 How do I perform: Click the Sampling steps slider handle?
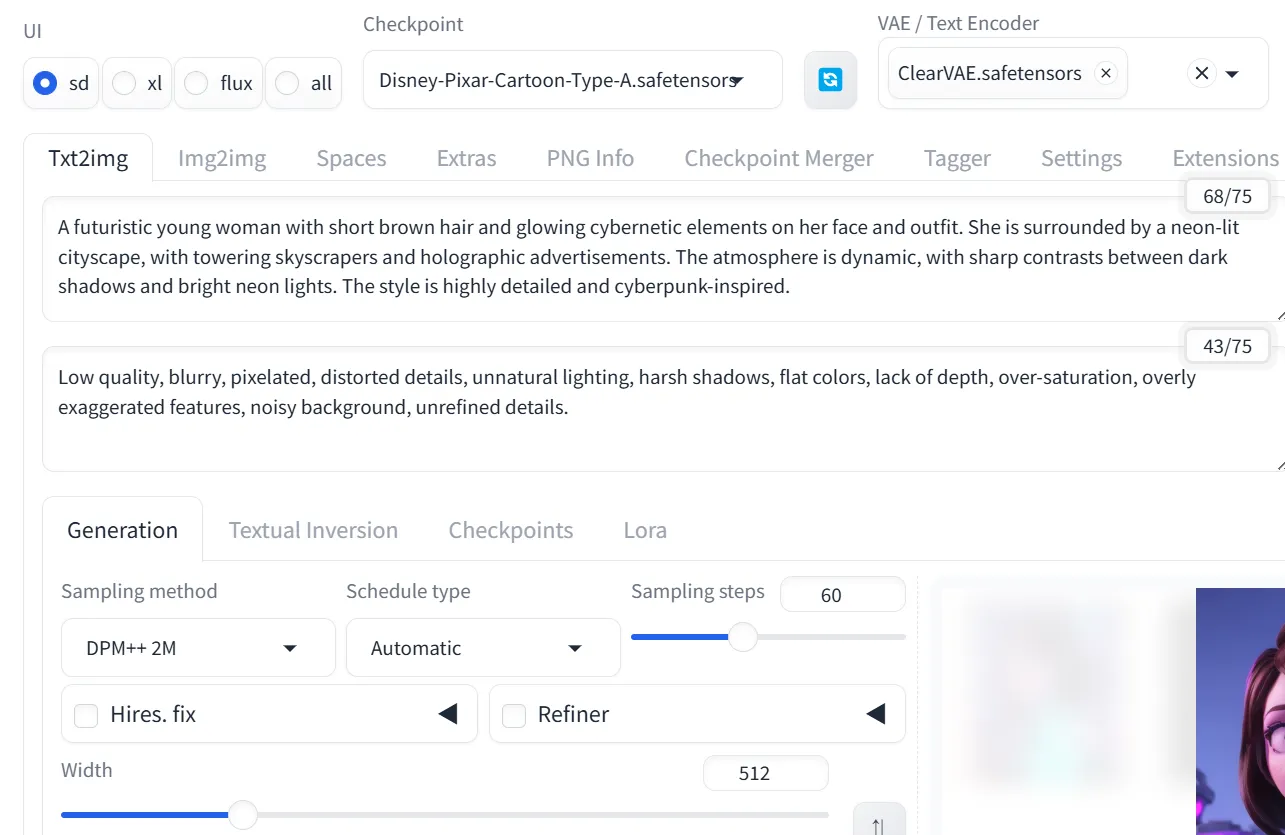(x=742, y=637)
